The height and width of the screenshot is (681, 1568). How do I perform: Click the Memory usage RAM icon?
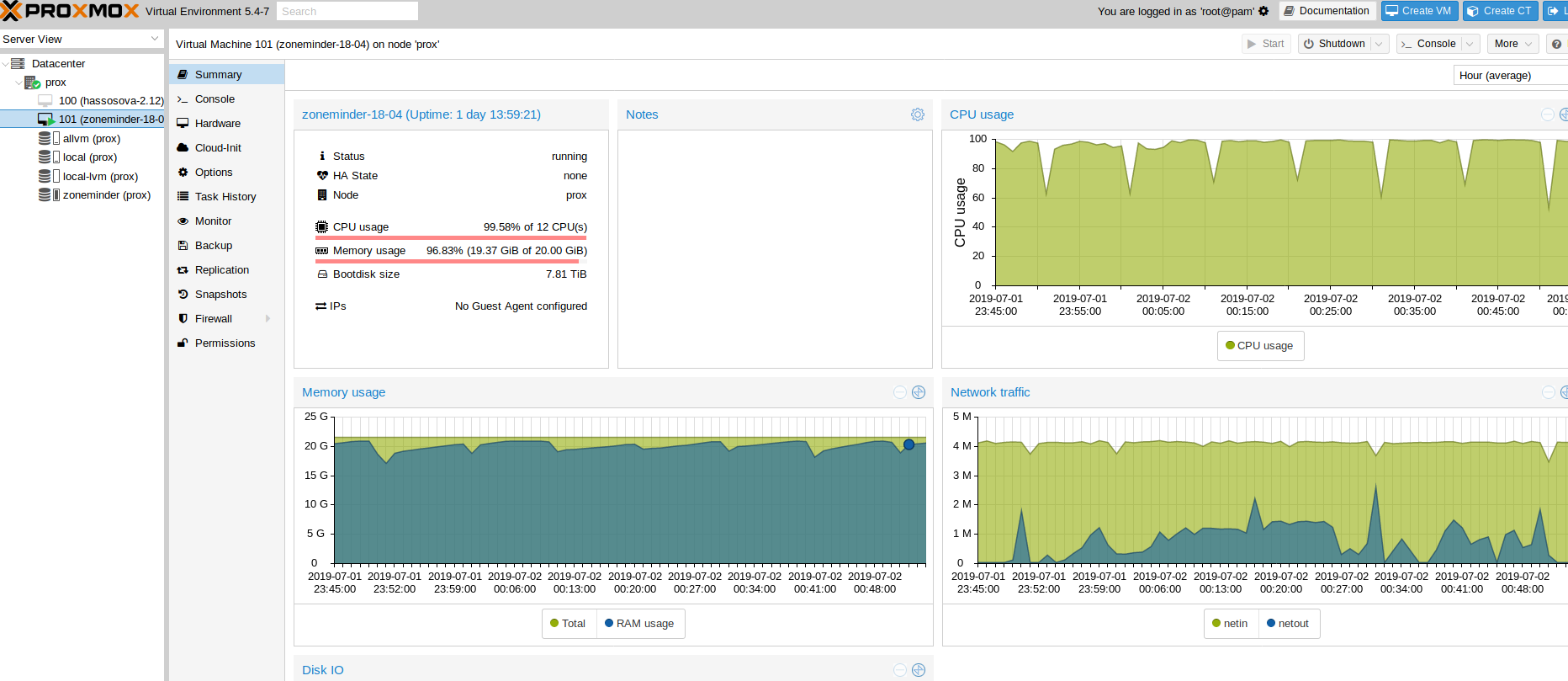click(x=321, y=251)
